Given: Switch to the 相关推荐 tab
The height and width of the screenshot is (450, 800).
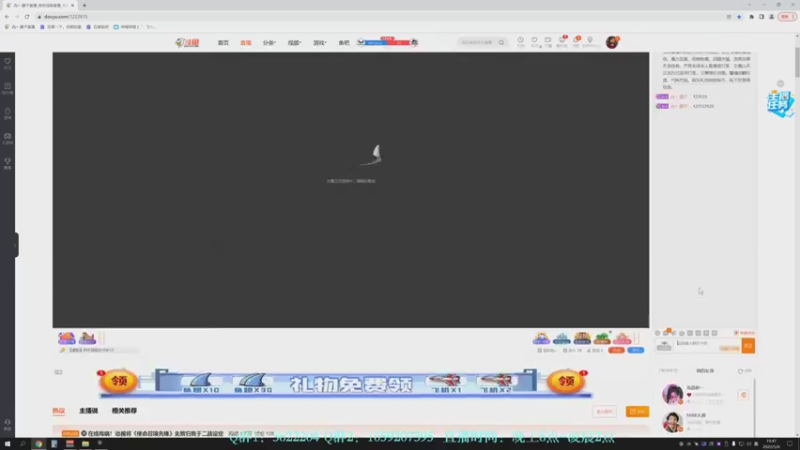Looking at the screenshot, I should point(124,411).
